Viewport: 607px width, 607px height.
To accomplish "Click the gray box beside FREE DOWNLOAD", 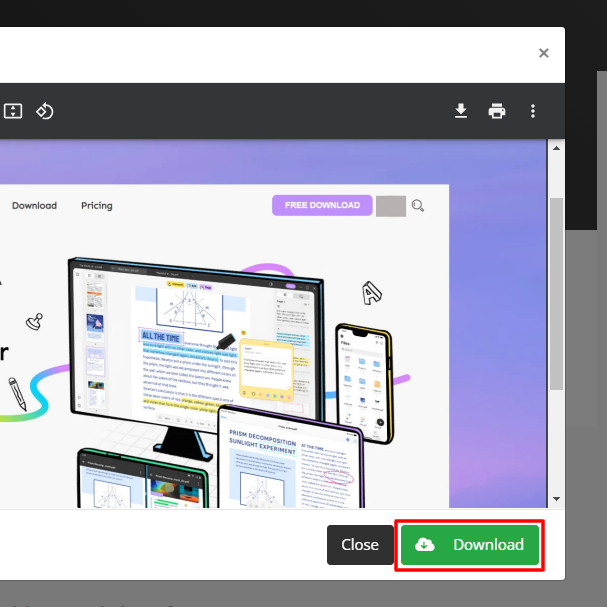I will pyautogui.click(x=391, y=206).
